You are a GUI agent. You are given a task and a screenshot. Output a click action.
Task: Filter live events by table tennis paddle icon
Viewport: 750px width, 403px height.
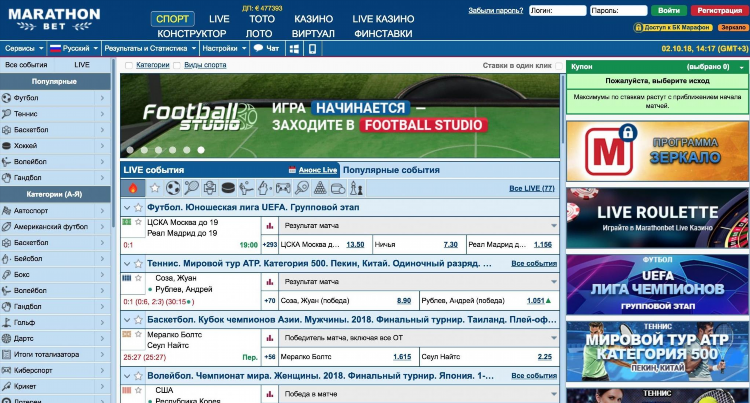click(302, 188)
